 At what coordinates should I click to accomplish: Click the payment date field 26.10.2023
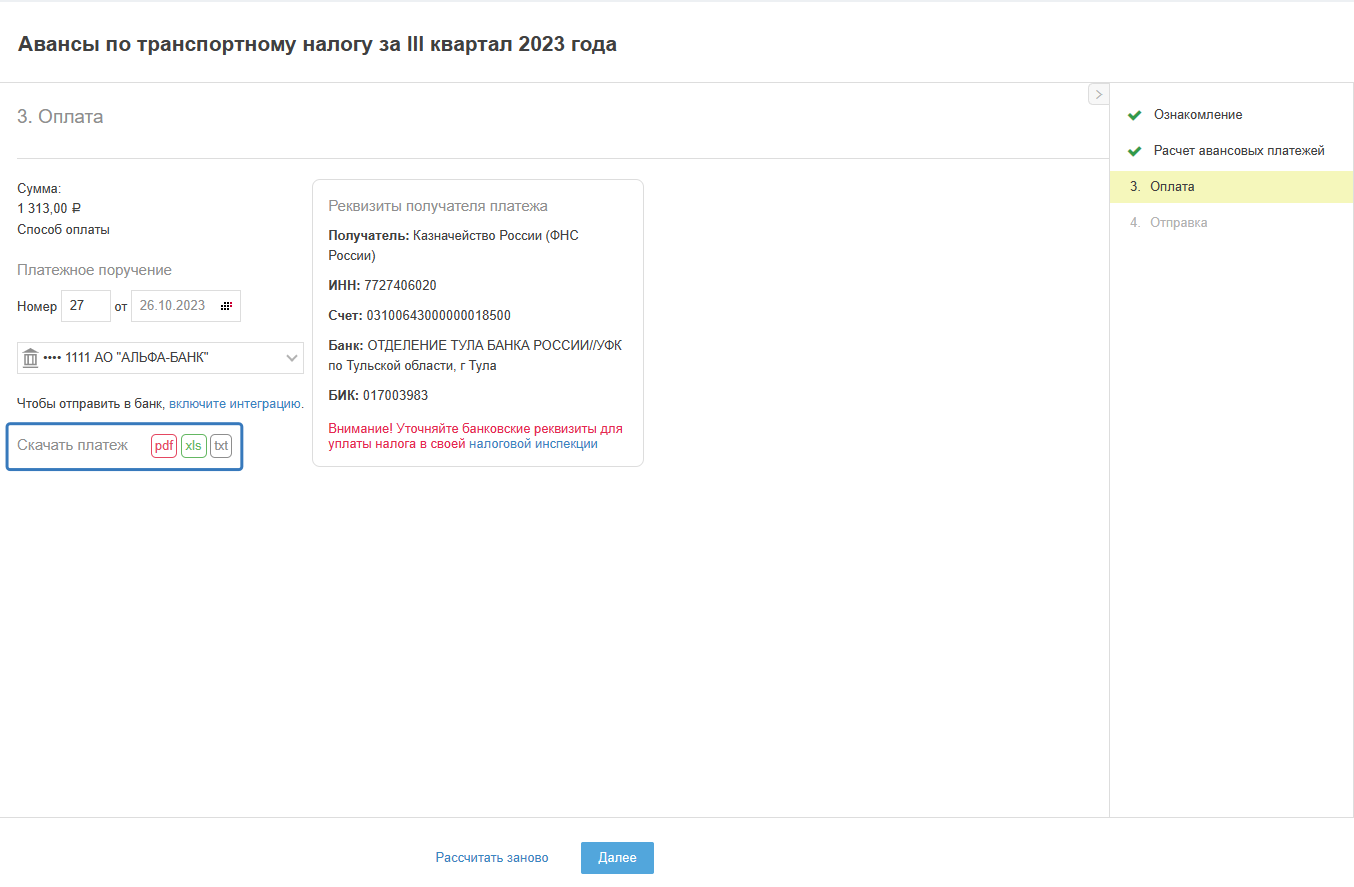coord(174,306)
